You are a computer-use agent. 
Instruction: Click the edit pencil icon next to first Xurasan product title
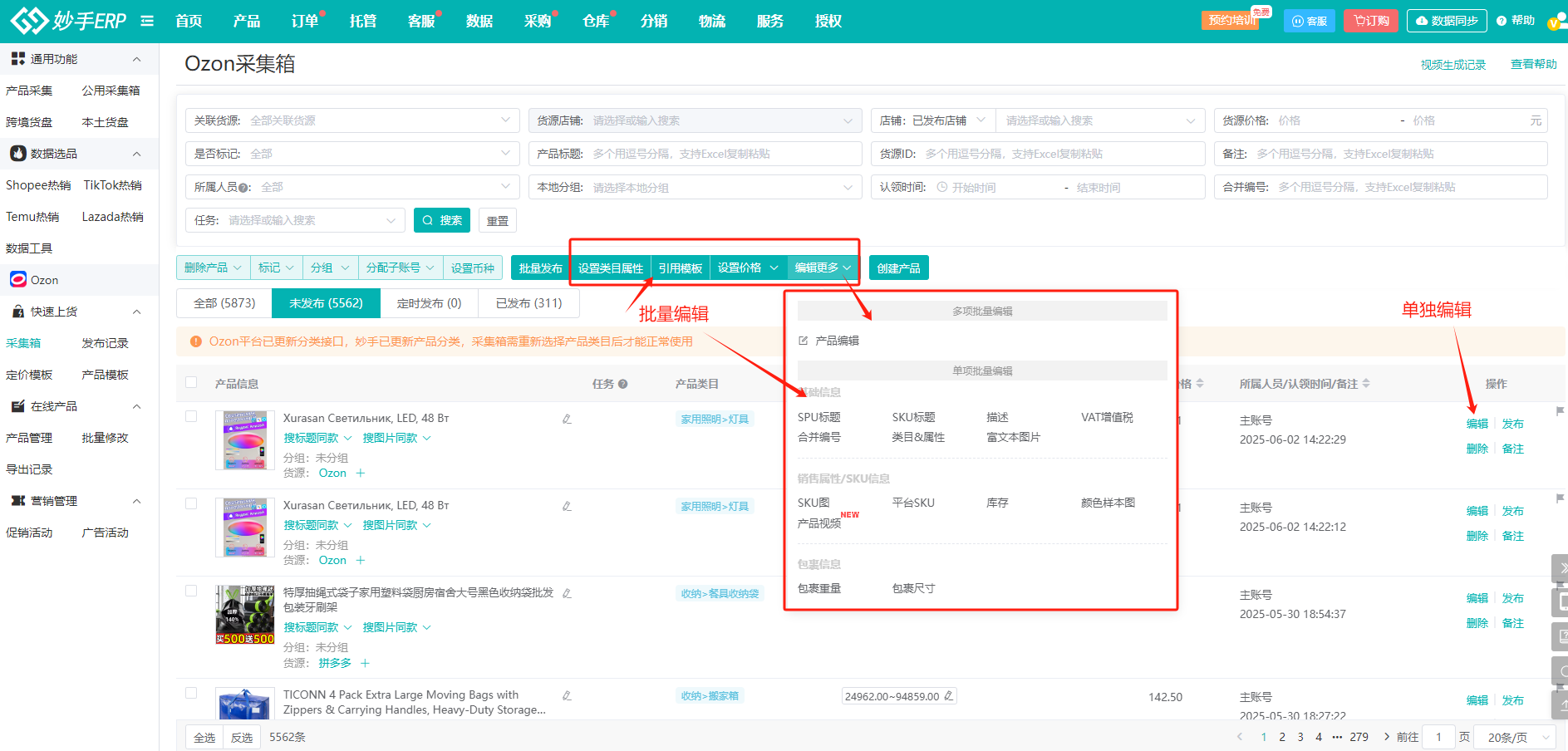click(567, 419)
